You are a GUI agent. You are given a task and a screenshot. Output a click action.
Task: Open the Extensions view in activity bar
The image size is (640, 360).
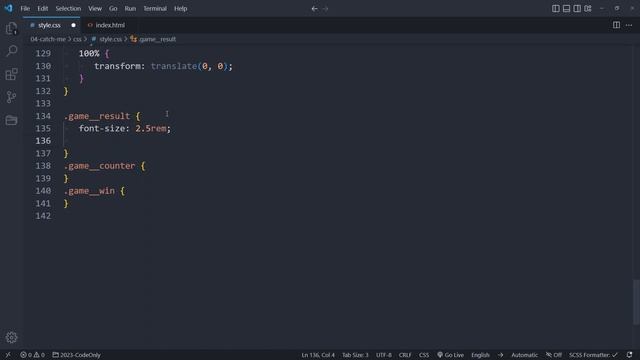(11, 74)
